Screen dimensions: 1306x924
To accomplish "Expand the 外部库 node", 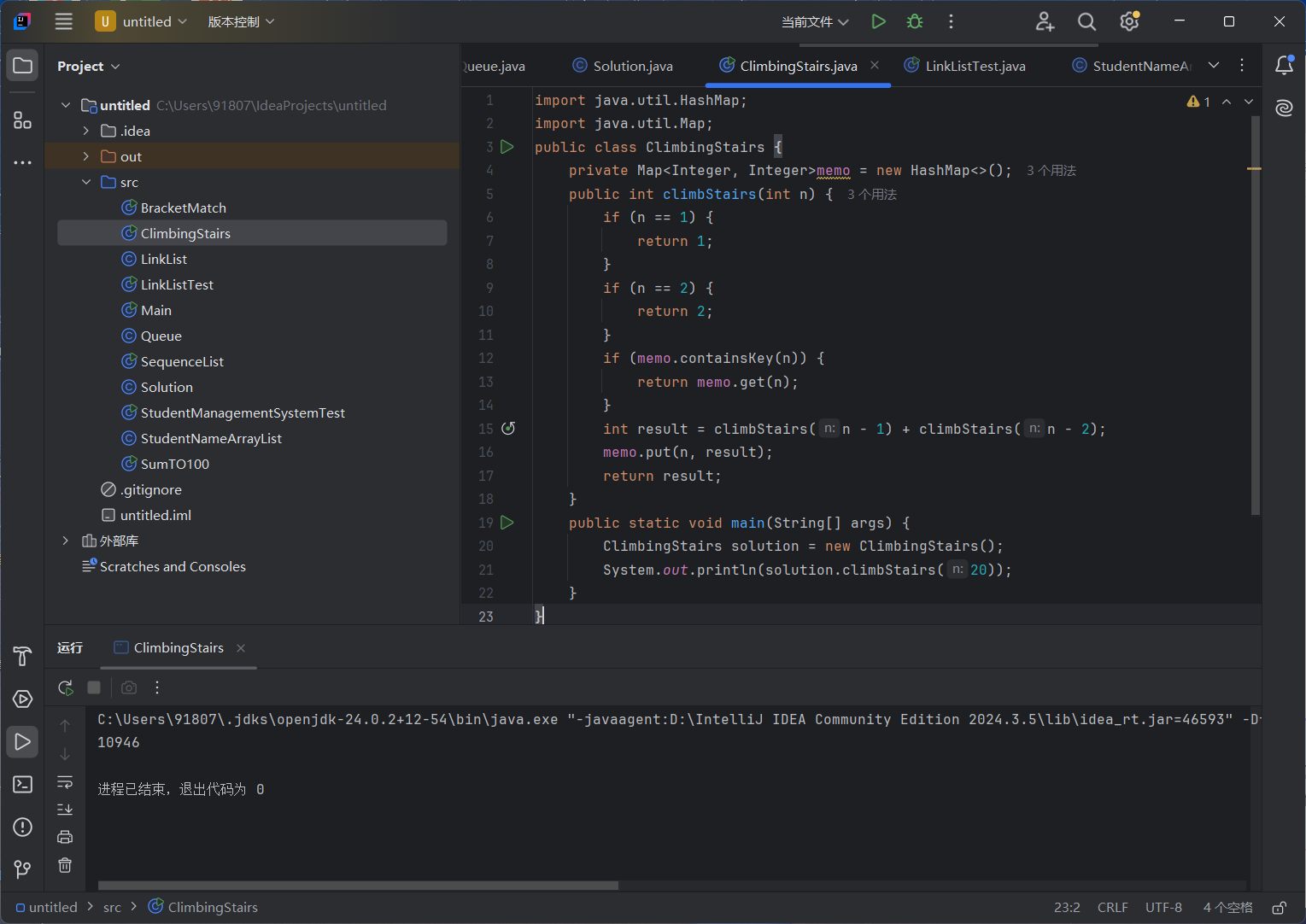I will coord(66,541).
